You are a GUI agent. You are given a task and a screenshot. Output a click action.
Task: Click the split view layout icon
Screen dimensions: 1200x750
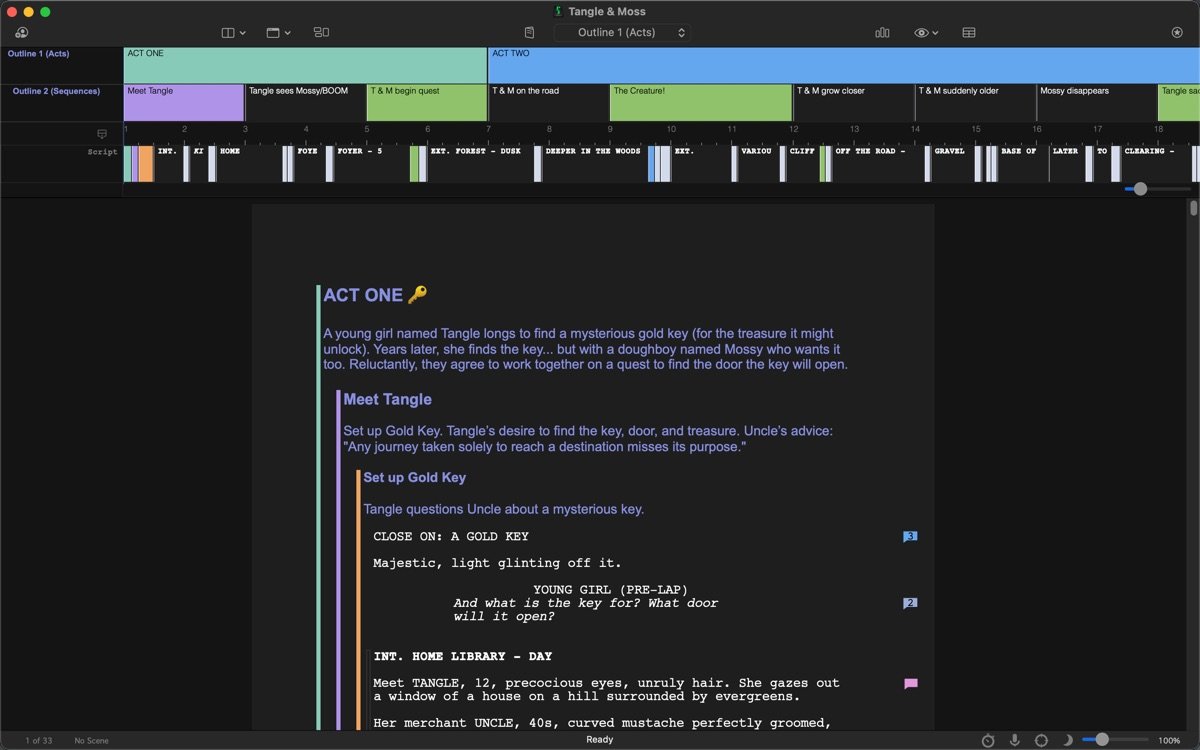pyautogui.click(x=321, y=33)
